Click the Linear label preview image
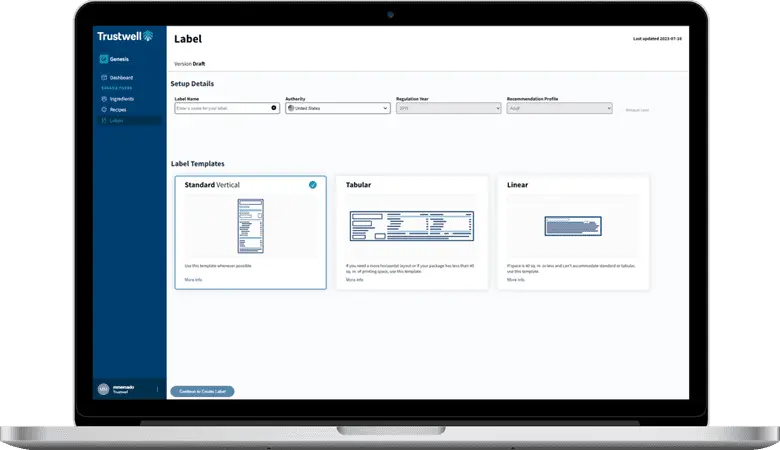This screenshot has height=450, width=780. tap(573, 226)
